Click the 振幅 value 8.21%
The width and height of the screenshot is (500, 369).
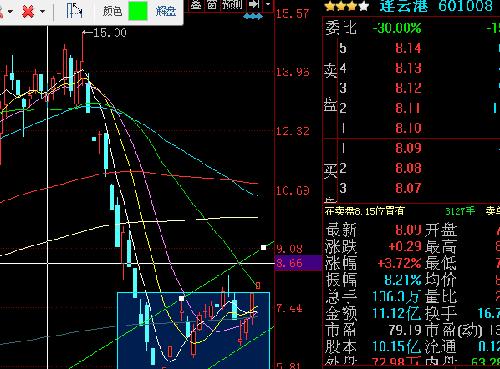[403, 280]
